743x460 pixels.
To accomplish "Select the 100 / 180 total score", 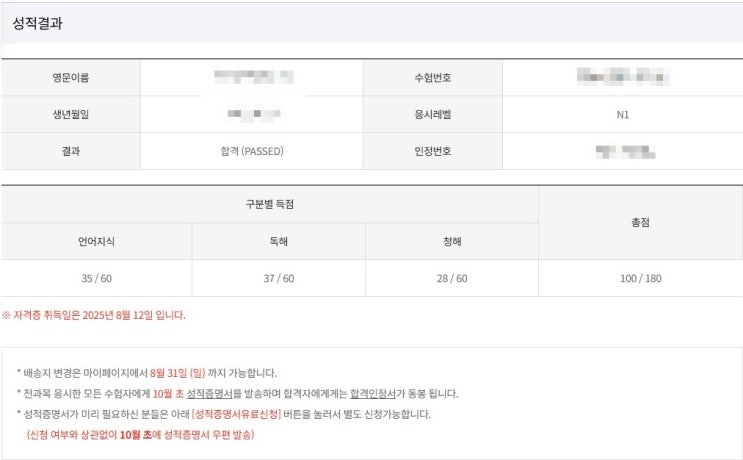I will [640, 278].
